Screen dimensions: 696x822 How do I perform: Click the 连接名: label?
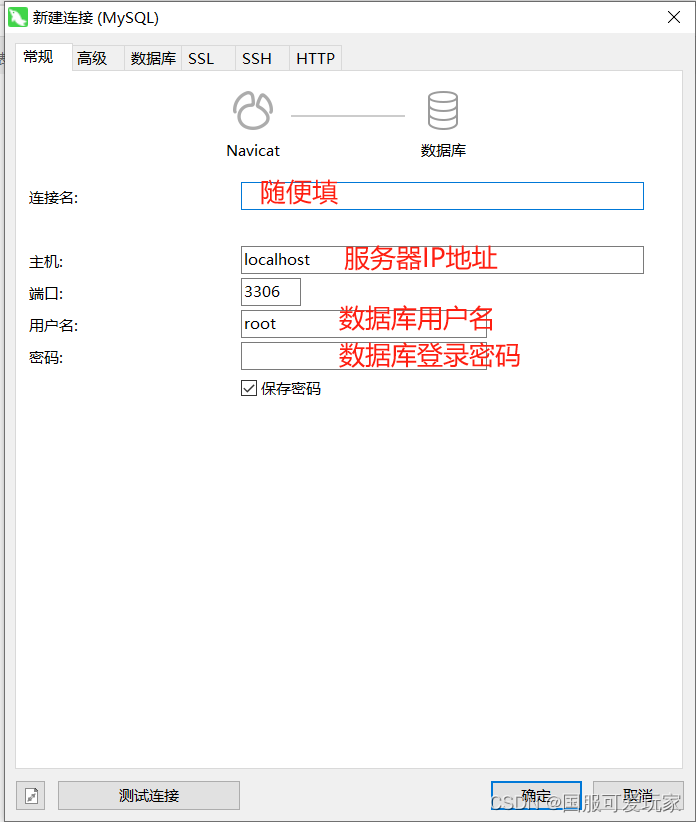pos(53,198)
